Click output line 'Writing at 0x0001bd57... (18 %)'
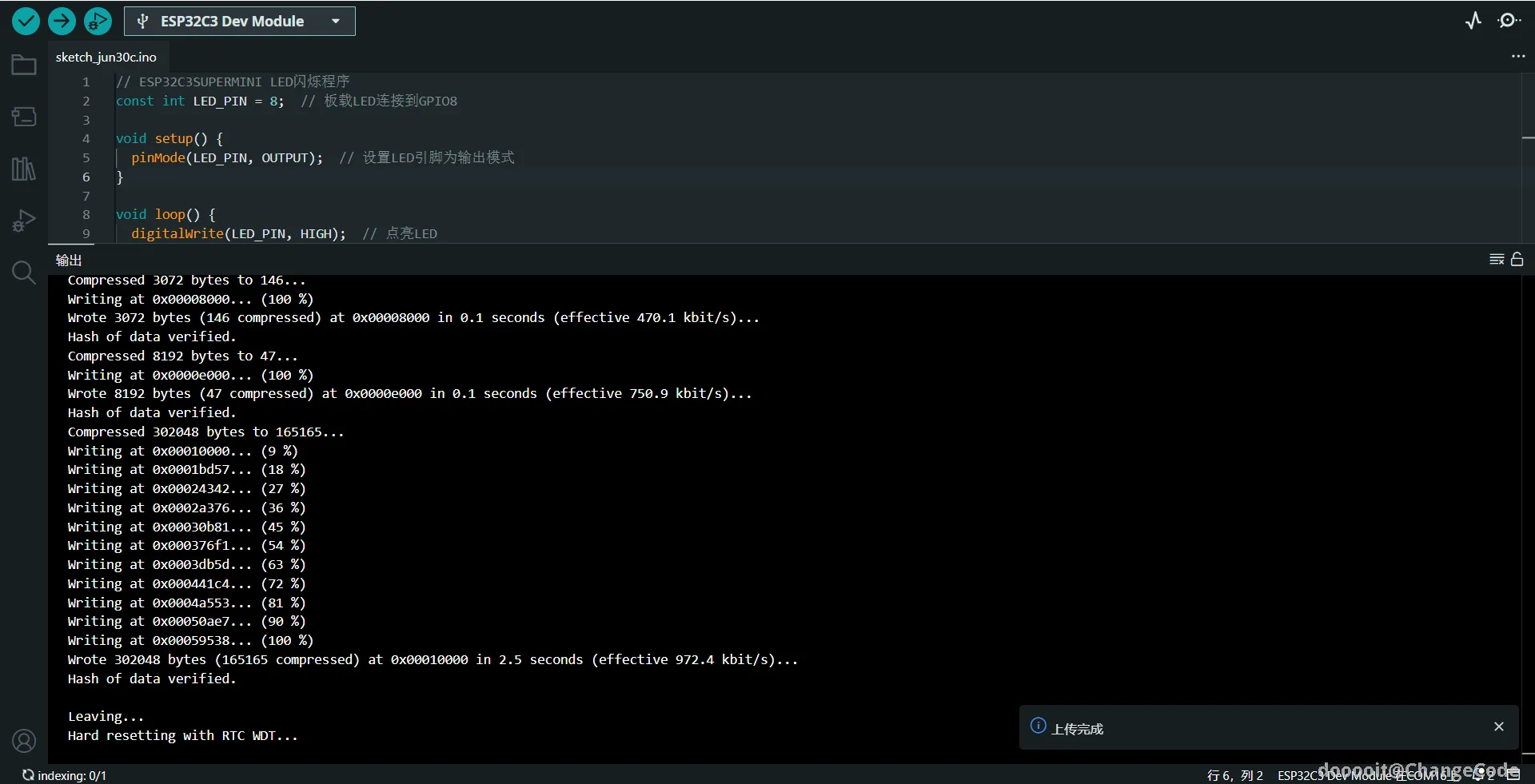Viewport: 1535px width, 784px height. click(x=186, y=470)
